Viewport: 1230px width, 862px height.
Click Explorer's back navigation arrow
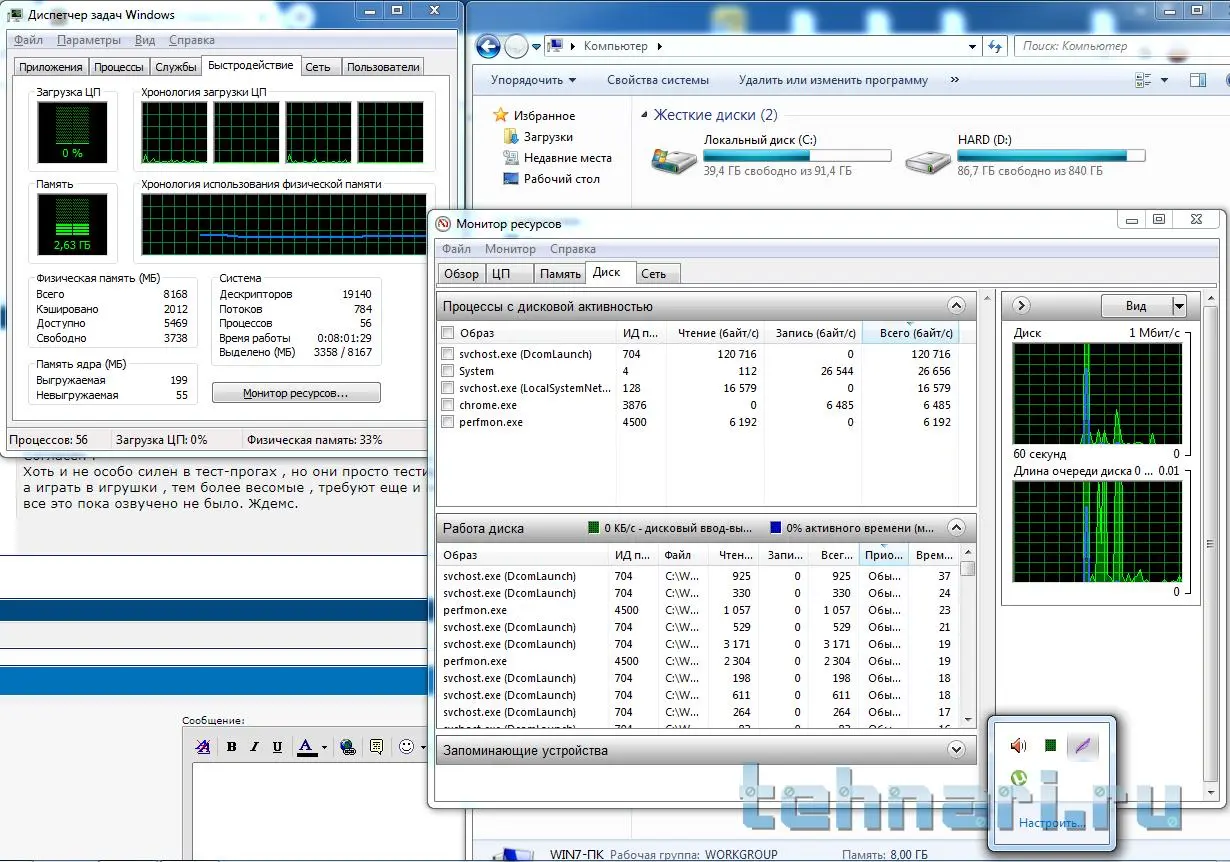click(x=488, y=46)
